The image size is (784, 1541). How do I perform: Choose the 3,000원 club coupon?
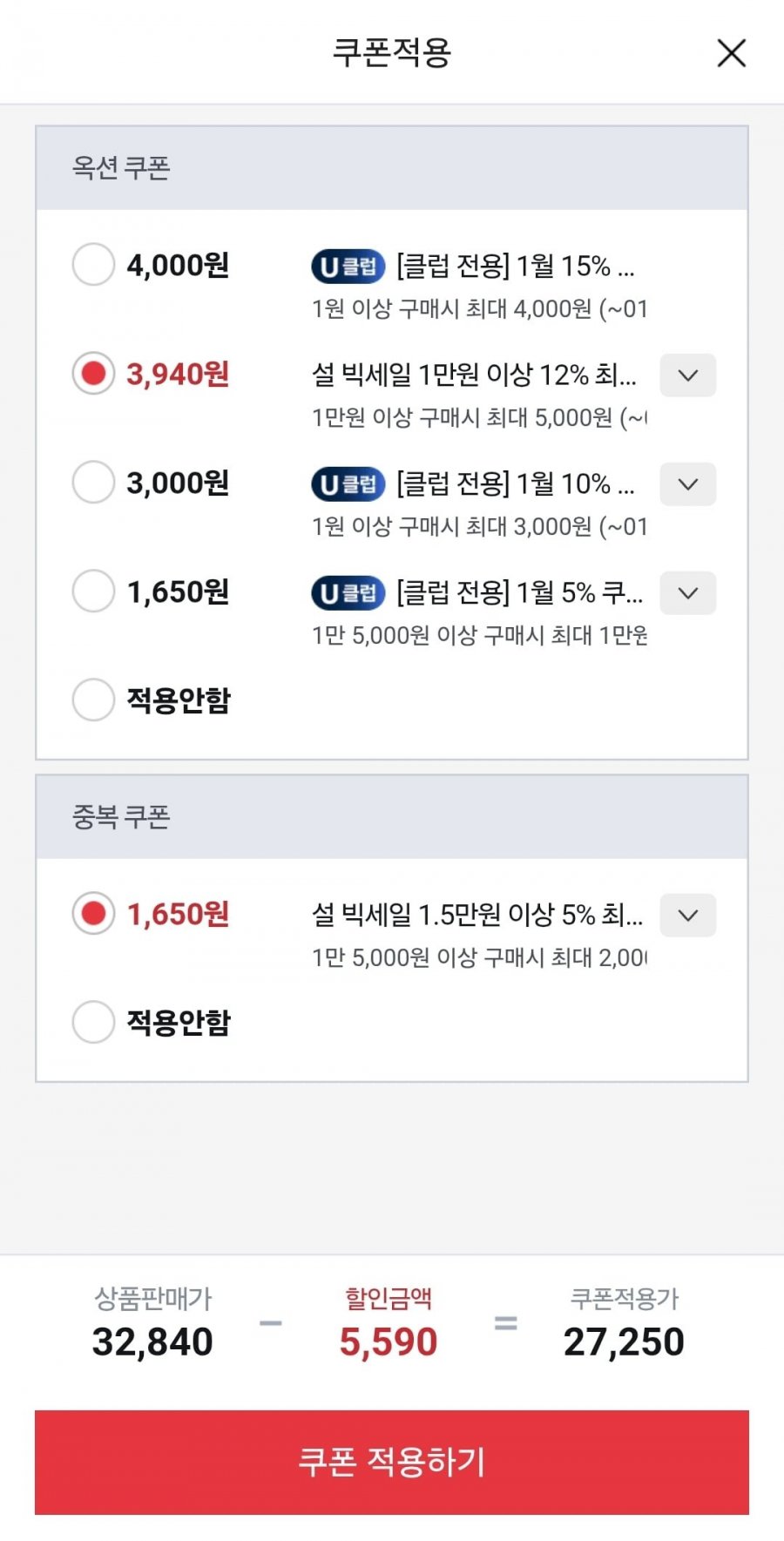click(93, 483)
